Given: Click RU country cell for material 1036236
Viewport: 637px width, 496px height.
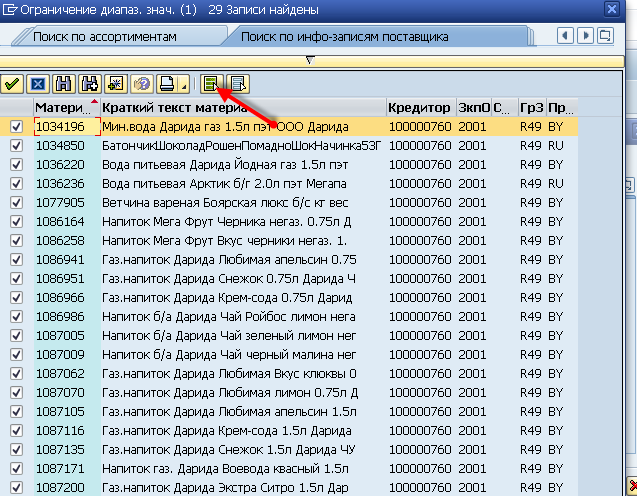Looking at the screenshot, I should tap(555, 184).
